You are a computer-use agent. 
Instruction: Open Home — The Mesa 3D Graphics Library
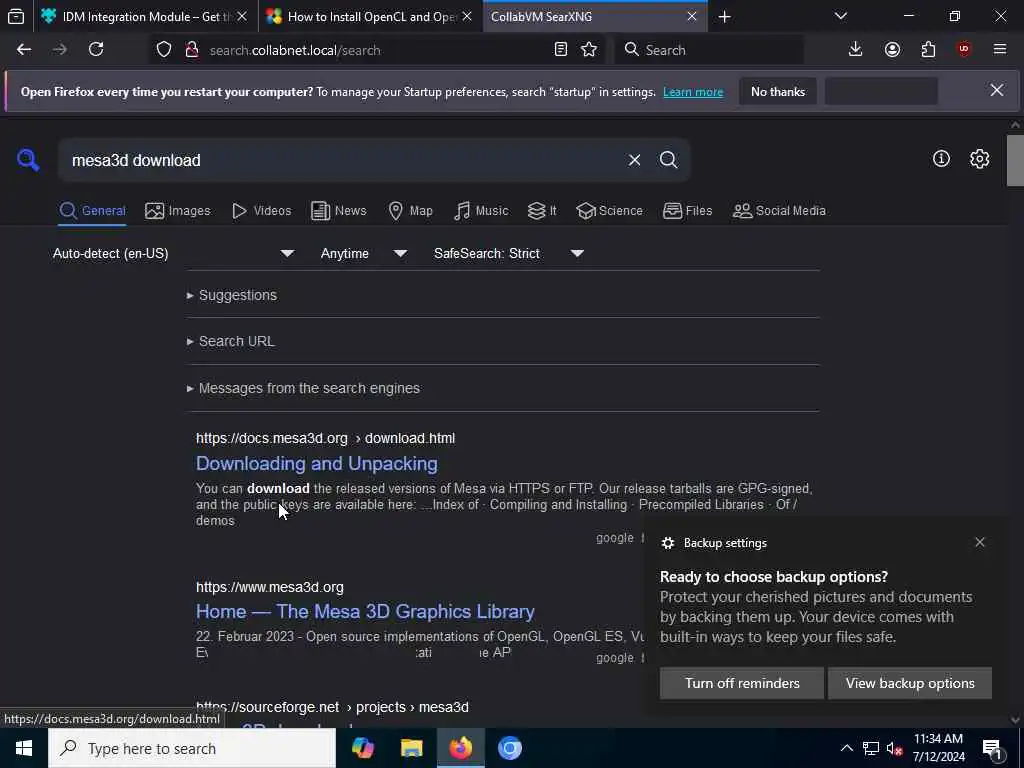click(365, 612)
